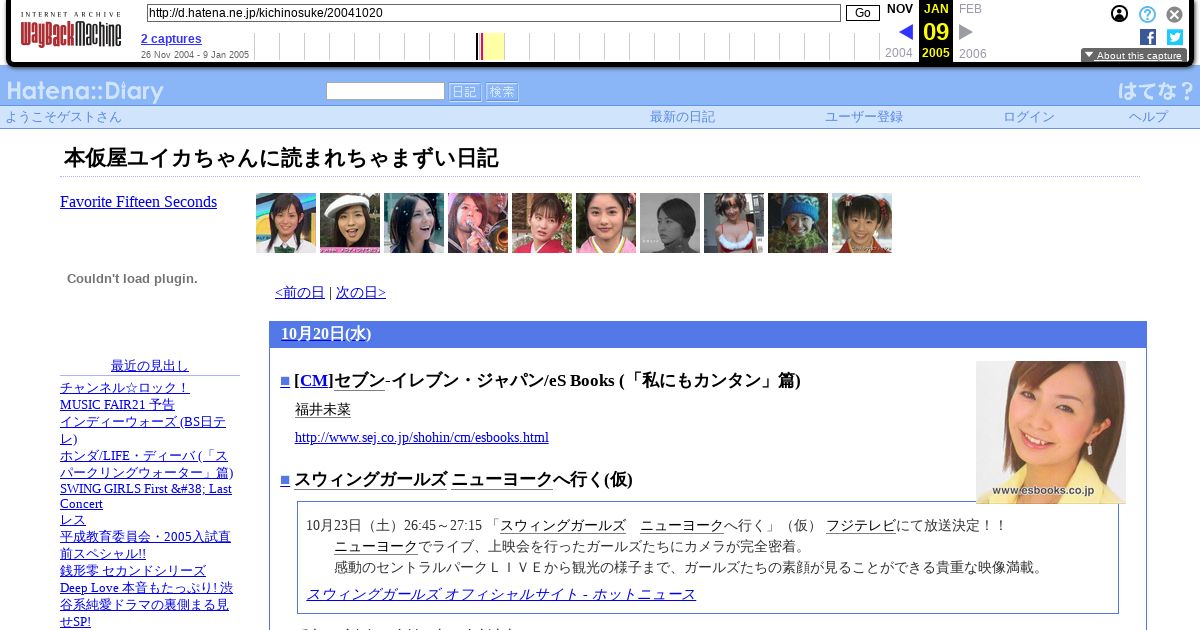
Task: Click eighth thumbnail, Santa costume photo
Action: coord(734,223)
